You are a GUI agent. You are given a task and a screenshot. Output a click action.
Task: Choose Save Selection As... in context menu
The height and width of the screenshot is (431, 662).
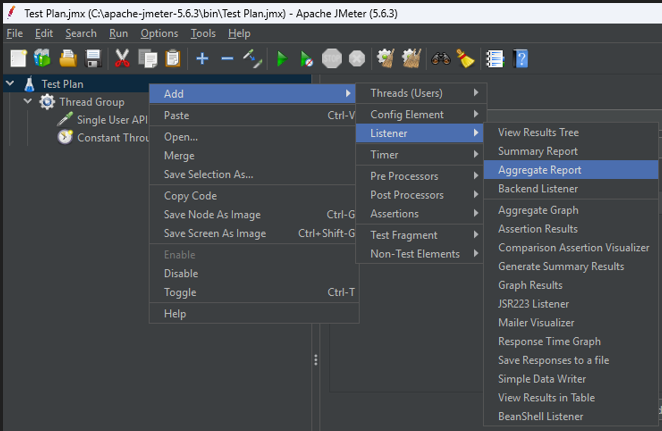pyautogui.click(x=254, y=174)
